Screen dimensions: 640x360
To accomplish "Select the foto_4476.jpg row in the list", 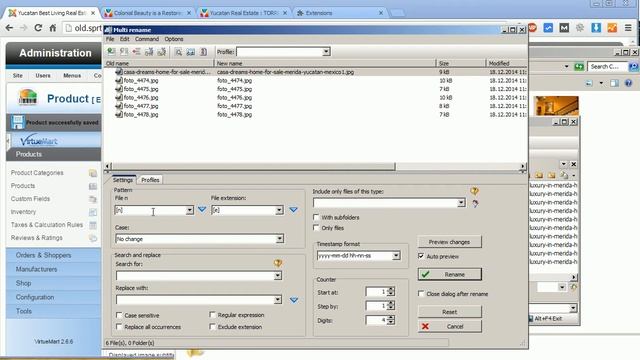I will 315,98.
